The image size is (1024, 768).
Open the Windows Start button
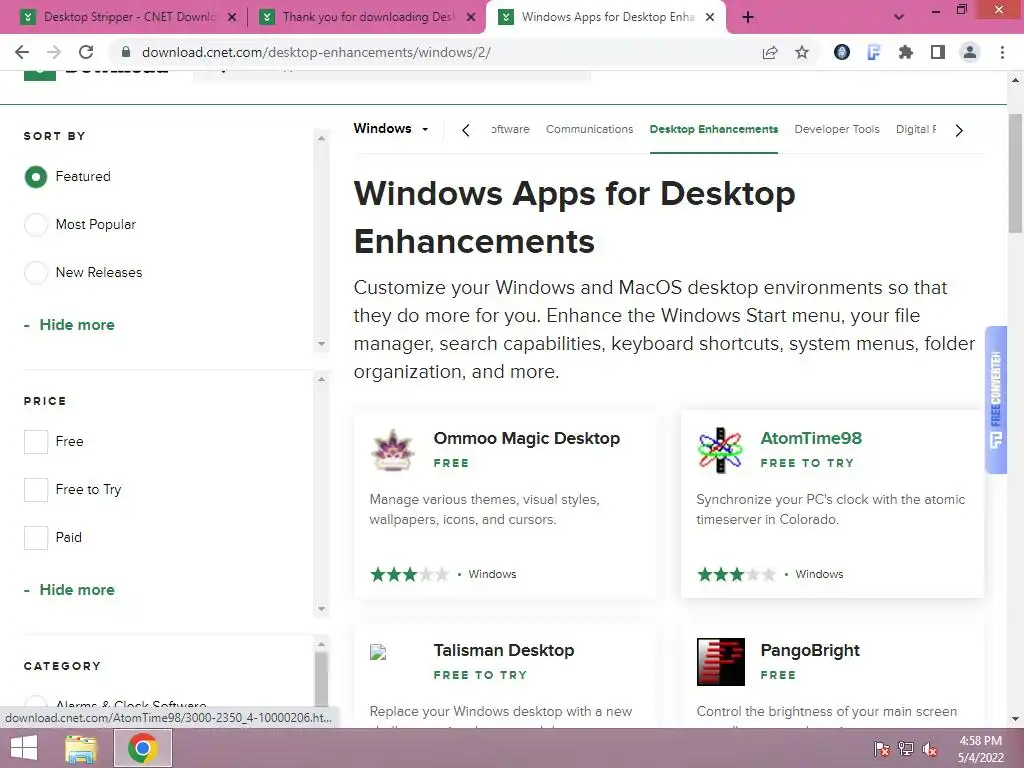(24, 748)
